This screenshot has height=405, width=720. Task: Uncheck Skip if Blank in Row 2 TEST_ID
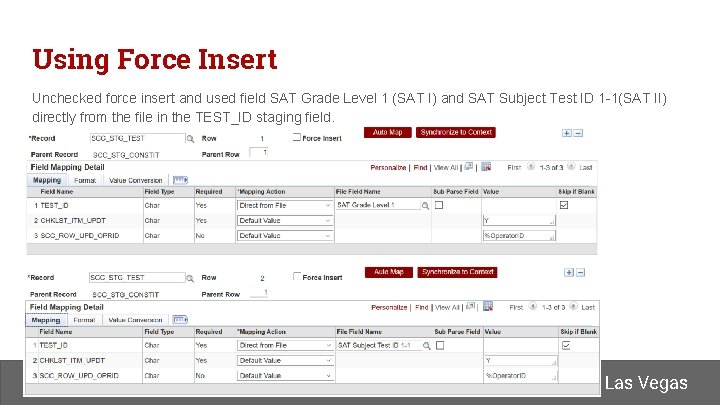click(566, 345)
